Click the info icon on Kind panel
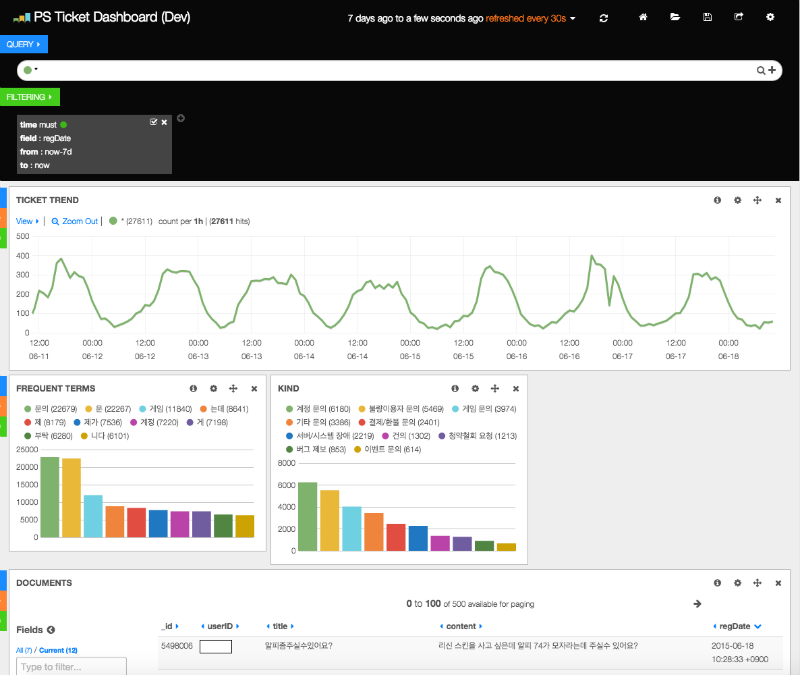The image size is (800, 675). point(455,388)
